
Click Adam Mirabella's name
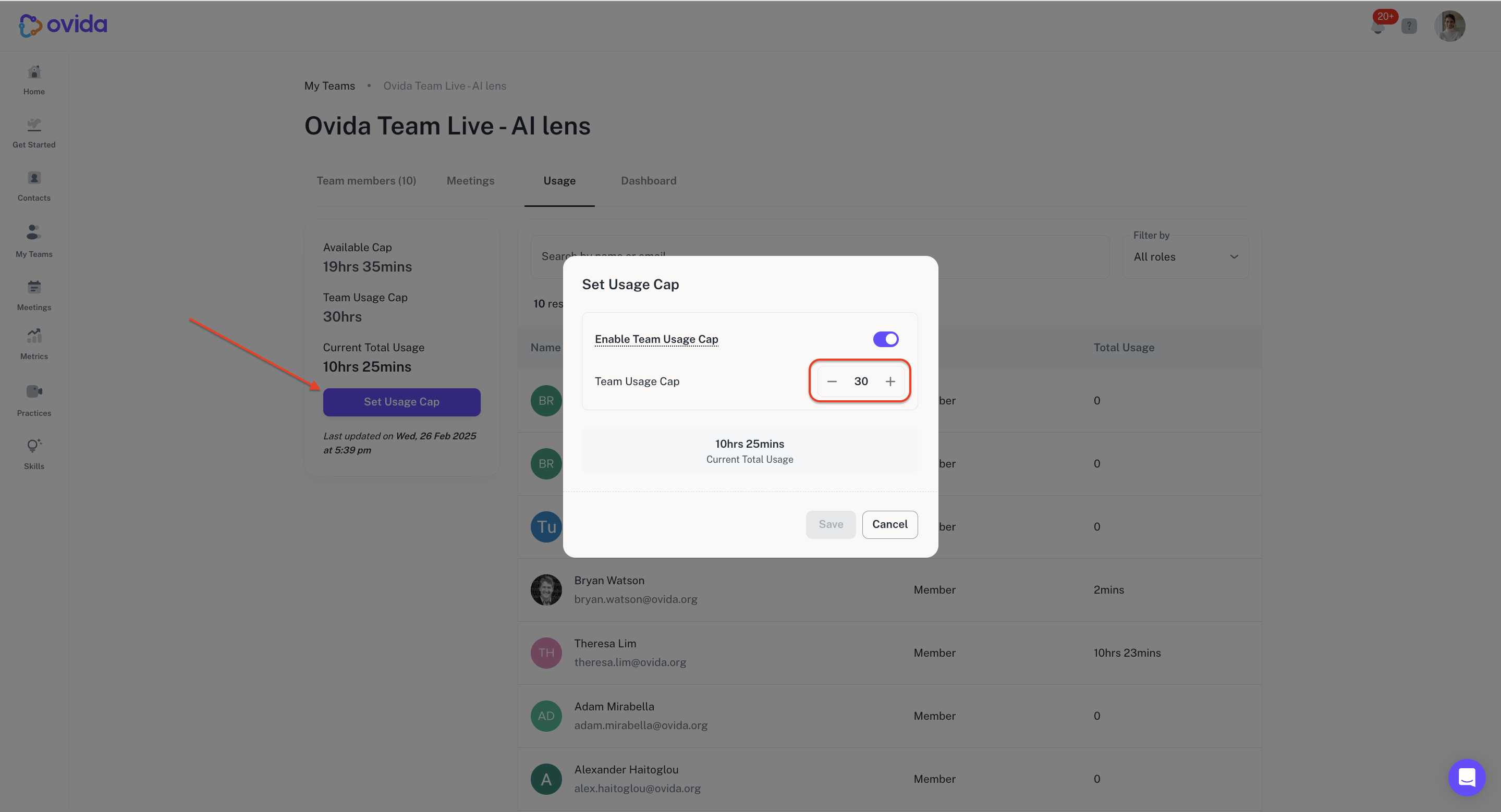tap(614, 706)
